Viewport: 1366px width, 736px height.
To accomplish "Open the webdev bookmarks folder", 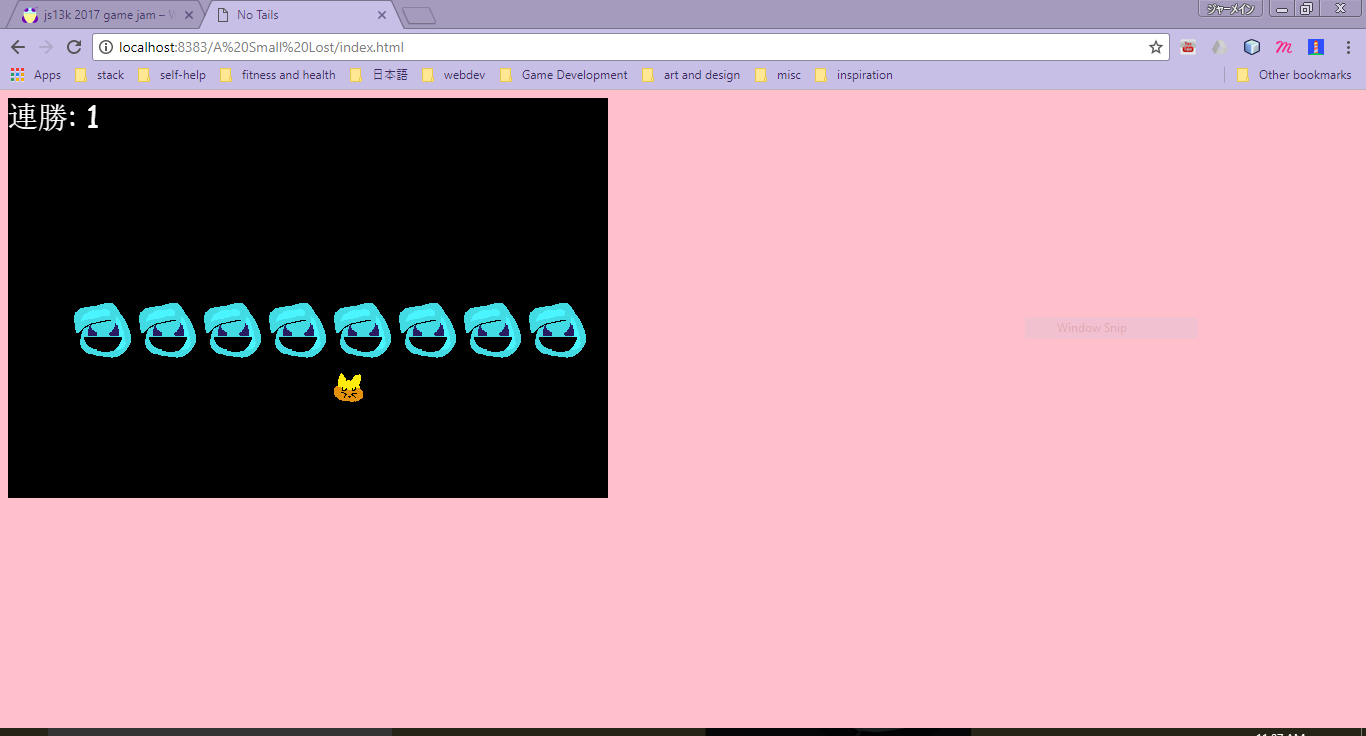I will 454,75.
